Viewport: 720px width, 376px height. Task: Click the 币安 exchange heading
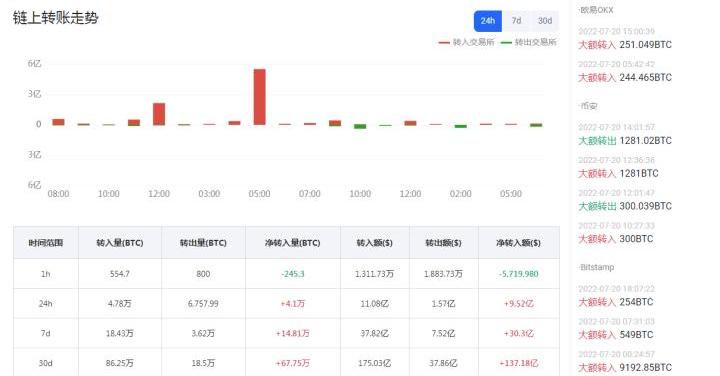pyautogui.click(x=588, y=106)
